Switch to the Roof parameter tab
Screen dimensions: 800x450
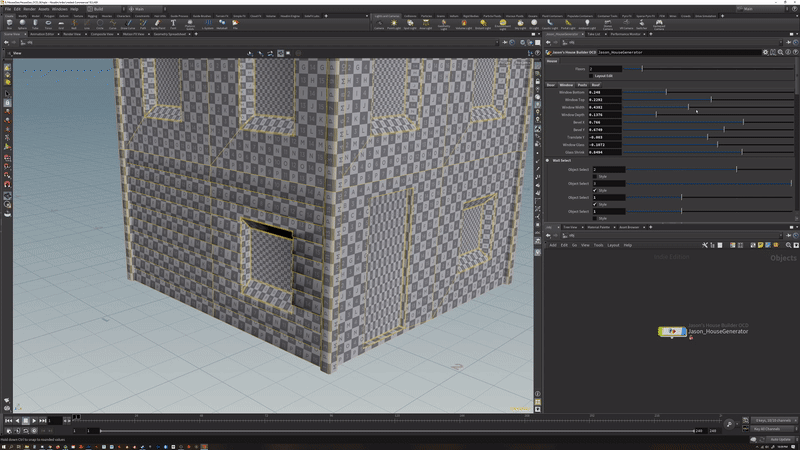click(595, 85)
